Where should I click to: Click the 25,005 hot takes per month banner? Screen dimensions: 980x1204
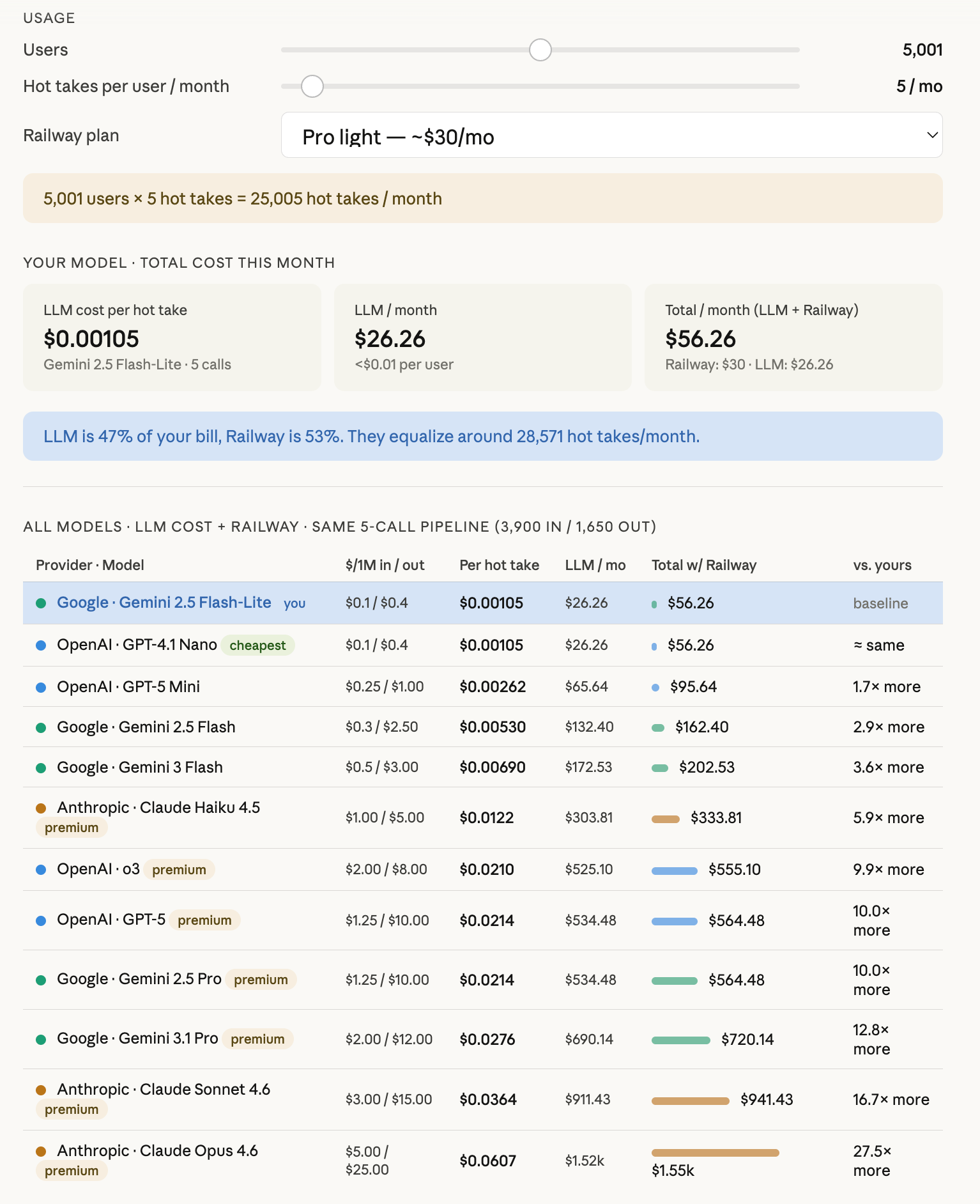coord(483,198)
